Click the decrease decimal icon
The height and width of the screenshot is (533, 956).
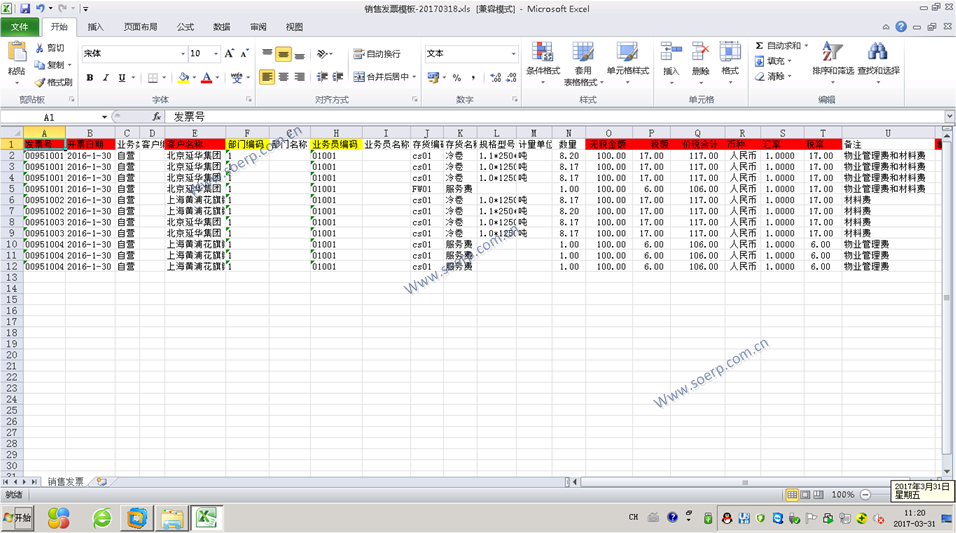pos(512,77)
